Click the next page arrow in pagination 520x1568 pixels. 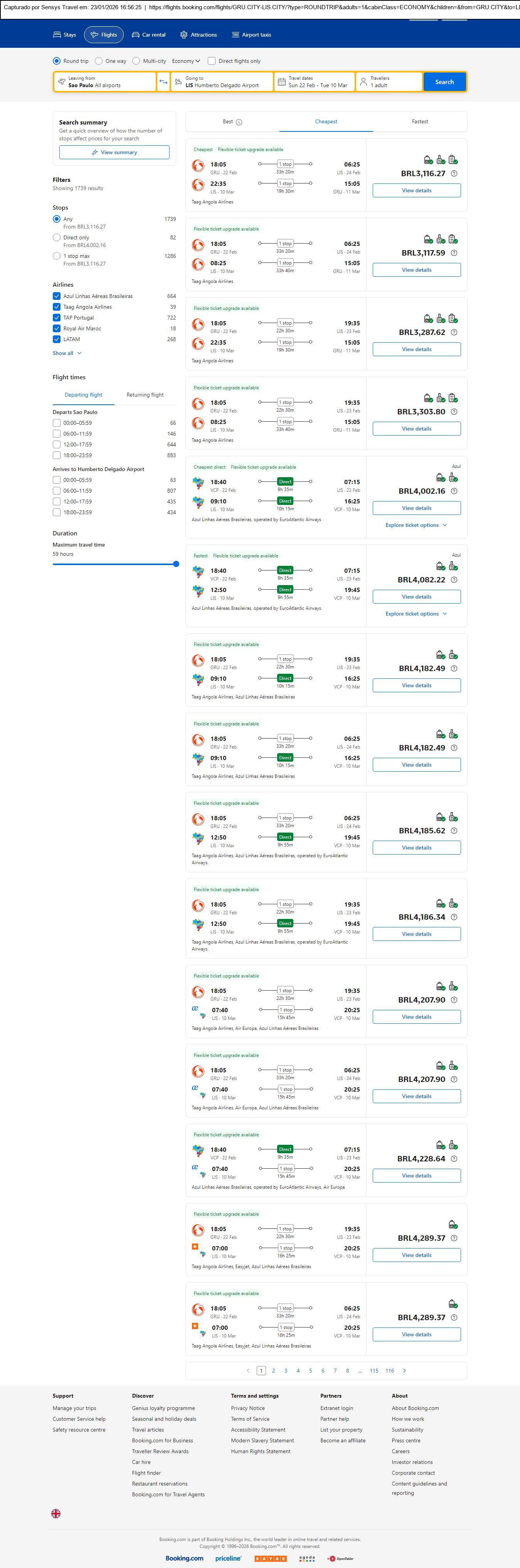click(404, 1370)
